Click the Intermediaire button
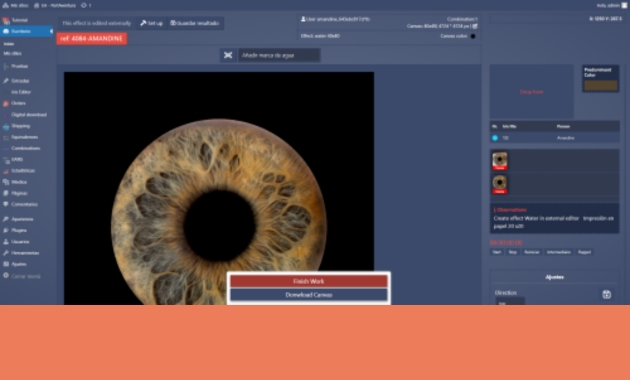Image resolution: width=630 pixels, height=380 pixels. pyautogui.click(x=558, y=252)
